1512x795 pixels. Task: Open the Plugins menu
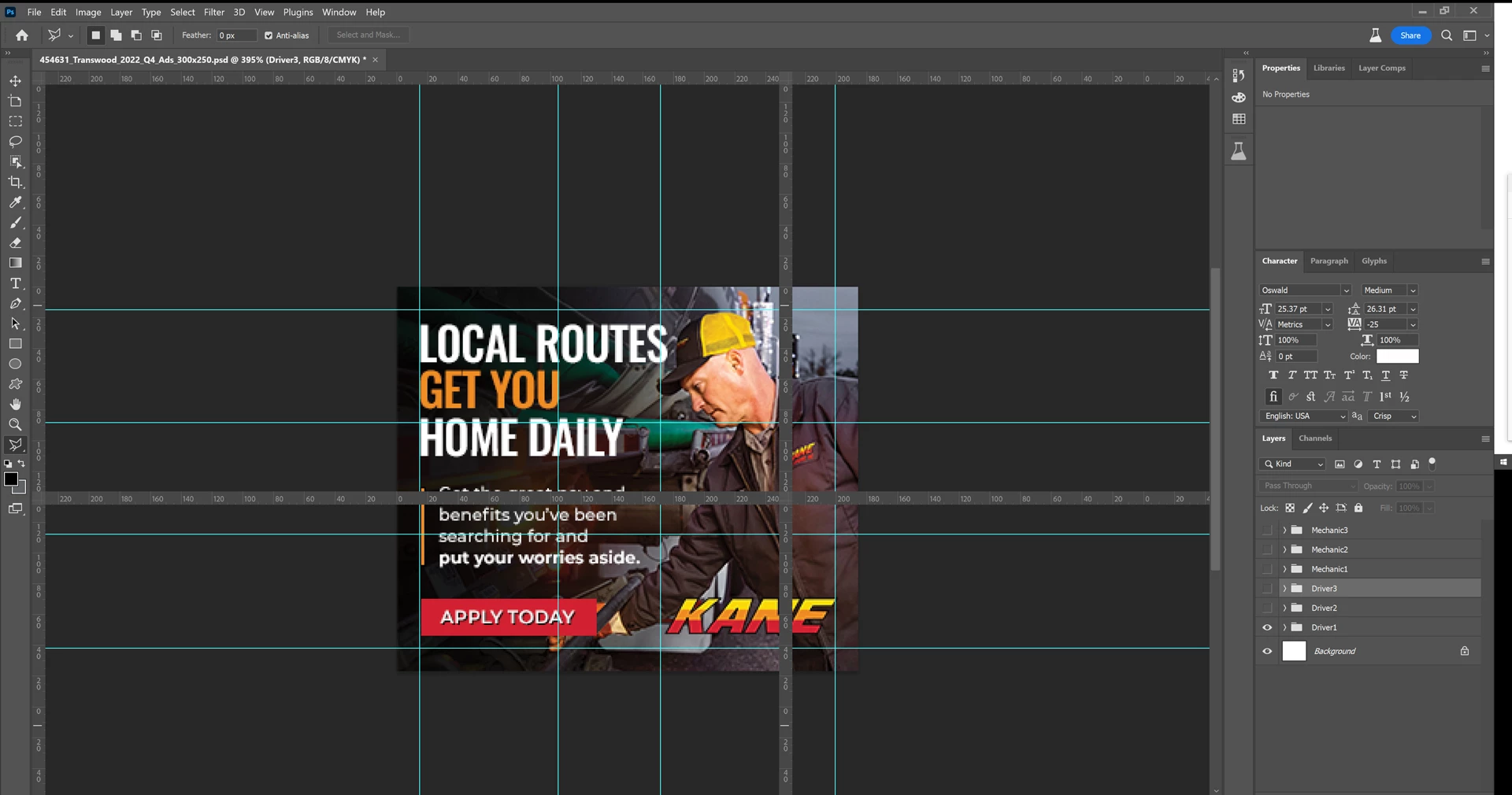point(298,12)
